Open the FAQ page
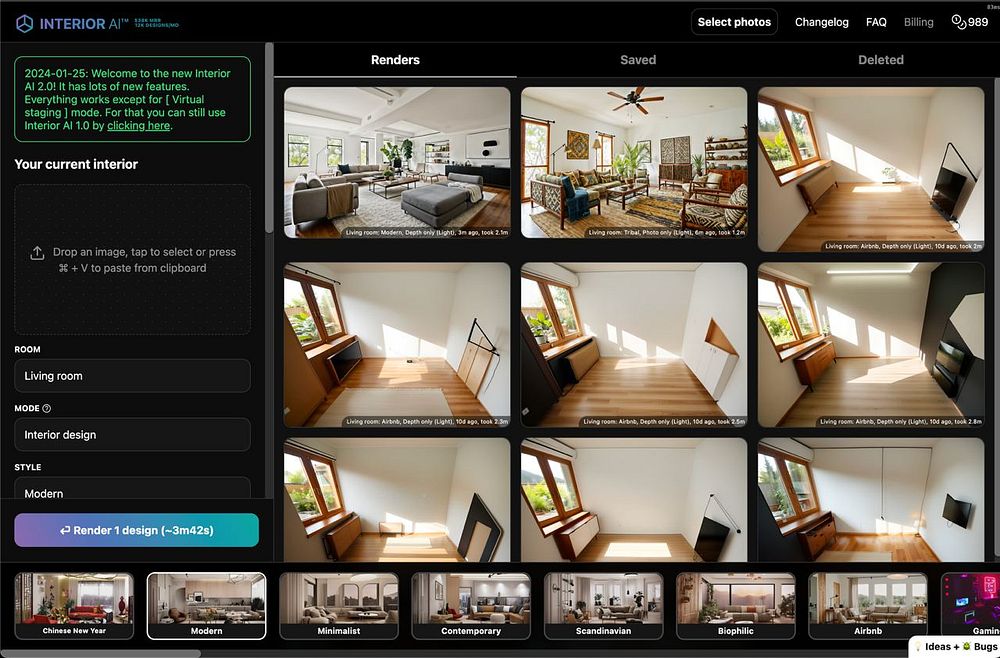 pos(876,22)
